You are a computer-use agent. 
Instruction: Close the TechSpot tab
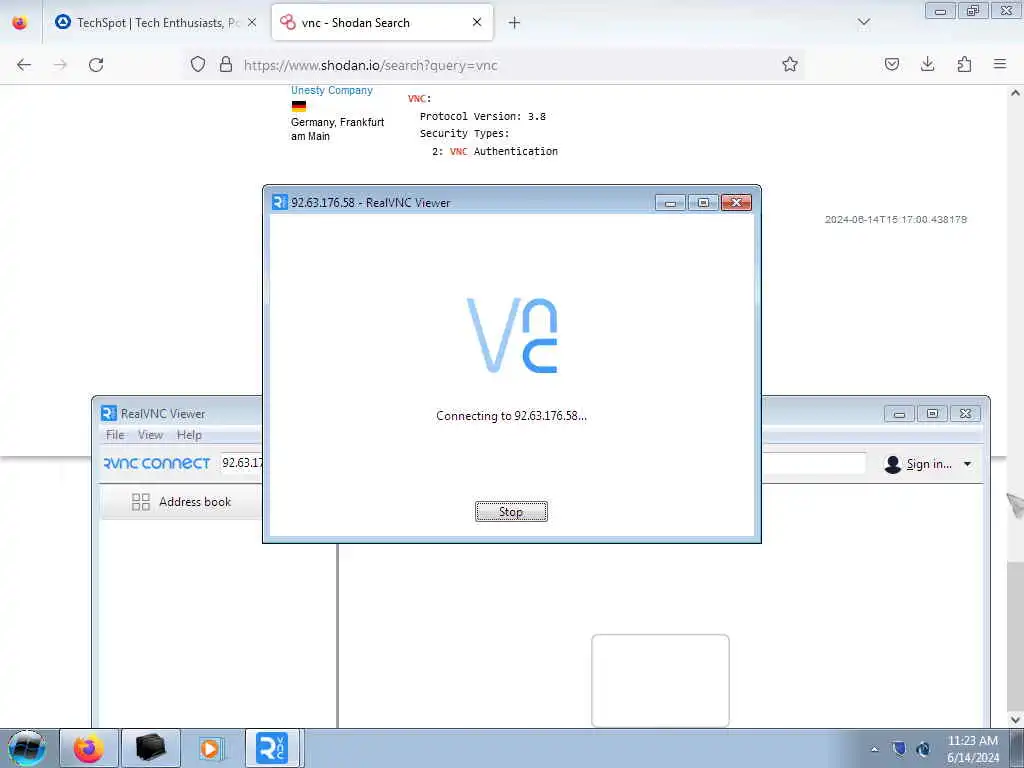252,22
